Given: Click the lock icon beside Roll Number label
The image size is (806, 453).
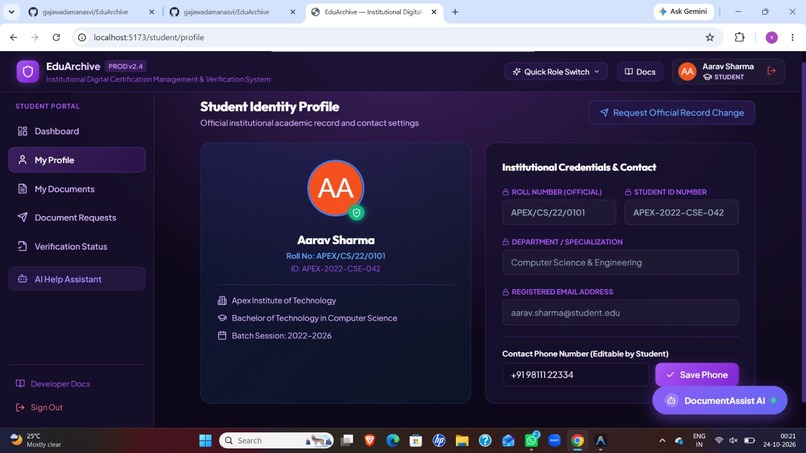Looking at the screenshot, I should pyautogui.click(x=505, y=192).
